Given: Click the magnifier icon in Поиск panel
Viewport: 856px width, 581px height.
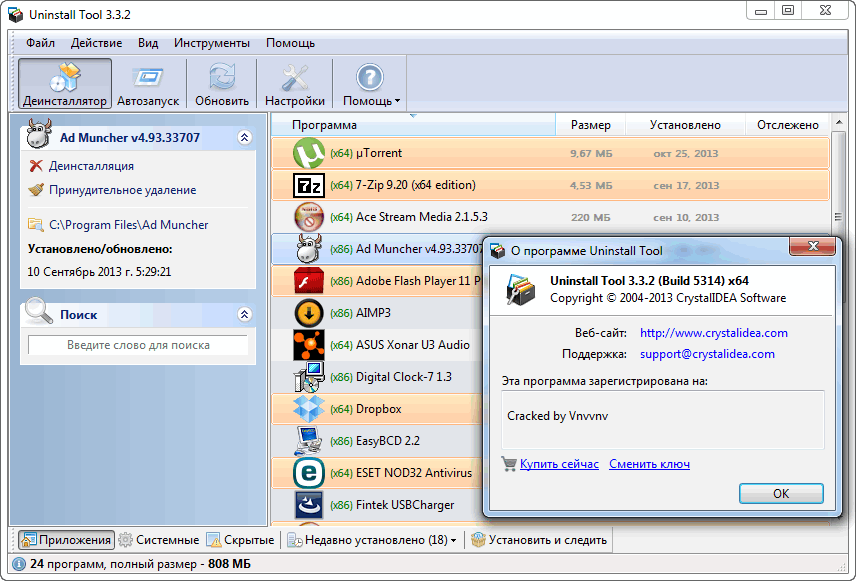Looking at the screenshot, I should pos(38,311).
